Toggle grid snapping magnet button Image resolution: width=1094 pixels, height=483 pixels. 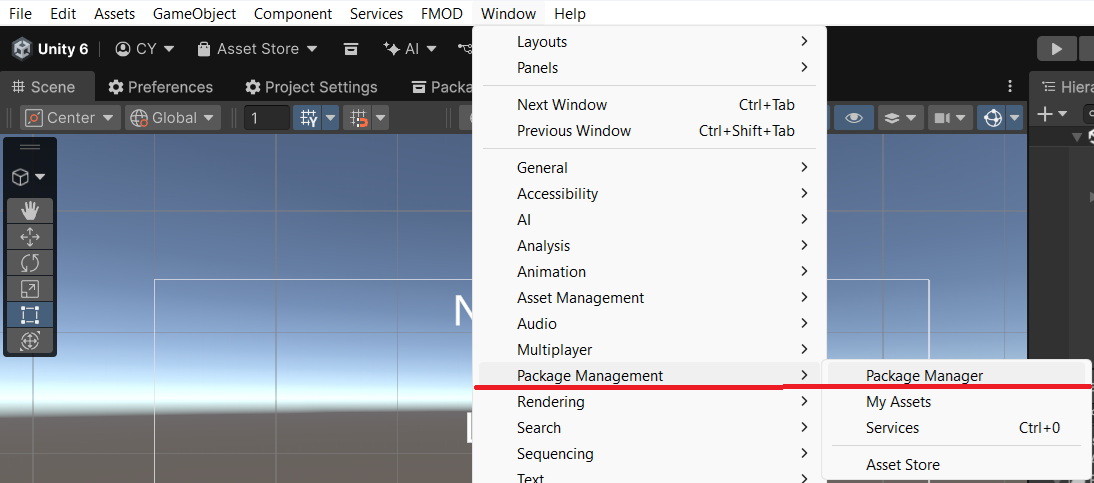(359, 118)
